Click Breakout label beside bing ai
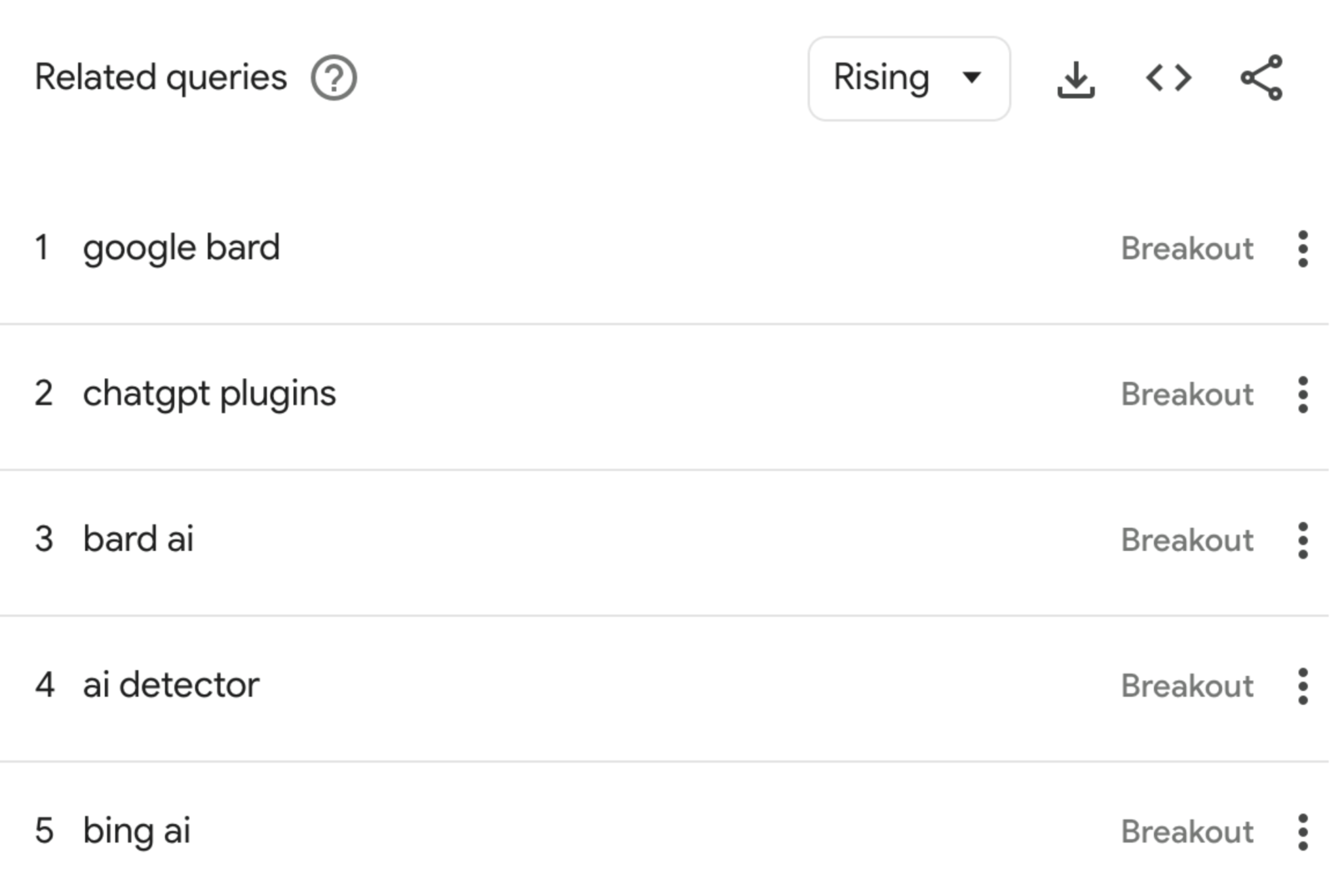This screenshot has width=1342, height=896. (x=1187, y=831)
